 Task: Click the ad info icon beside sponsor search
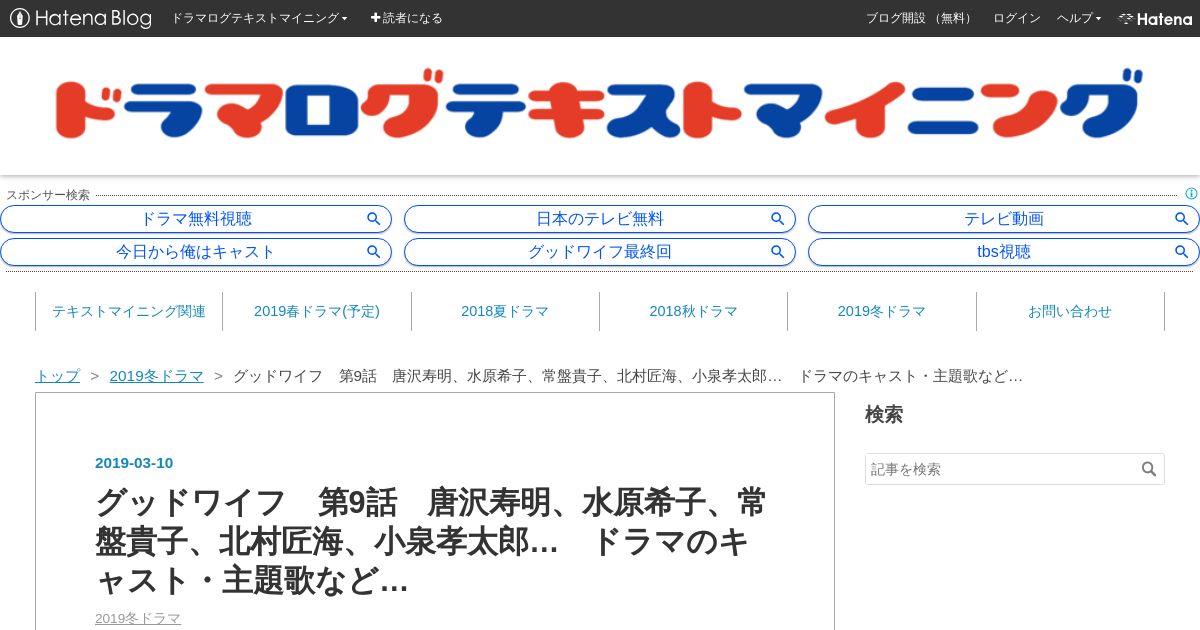pos(1191,194)
